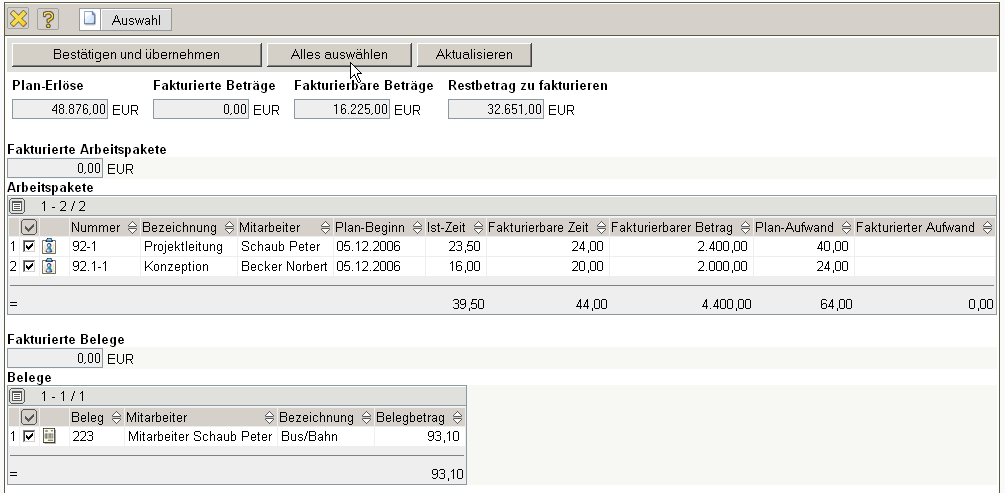Sort Arbeitspakete by the Nummer column arrows

coord(132,228)
